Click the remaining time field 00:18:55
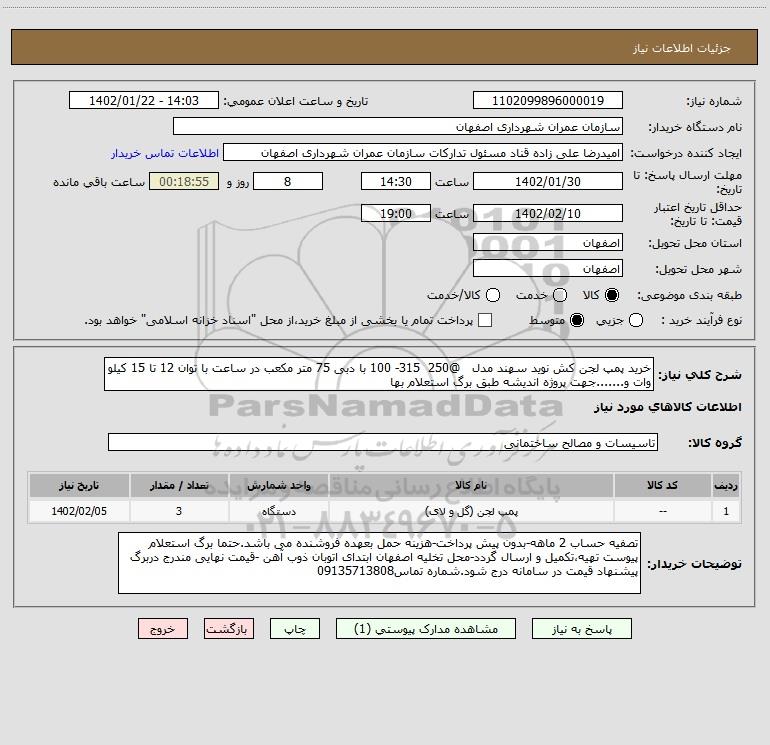Screen dimensions: 770x745 click(x=184, y=181)
